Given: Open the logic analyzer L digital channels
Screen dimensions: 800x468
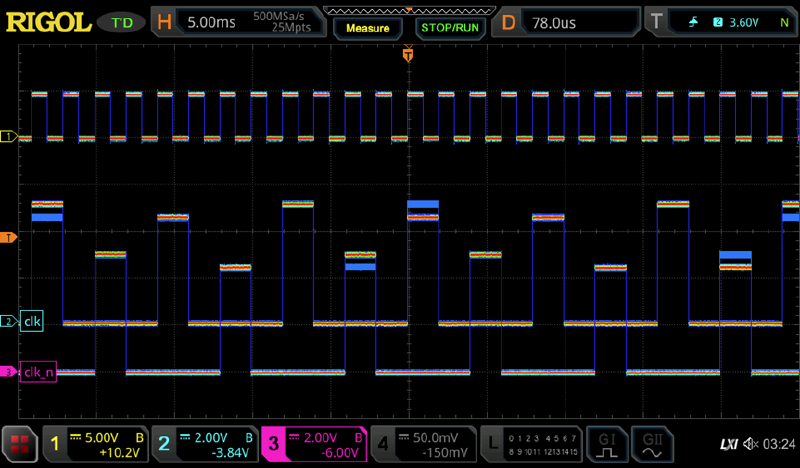Looking at the screenshot, I should (x=529, y=442).
